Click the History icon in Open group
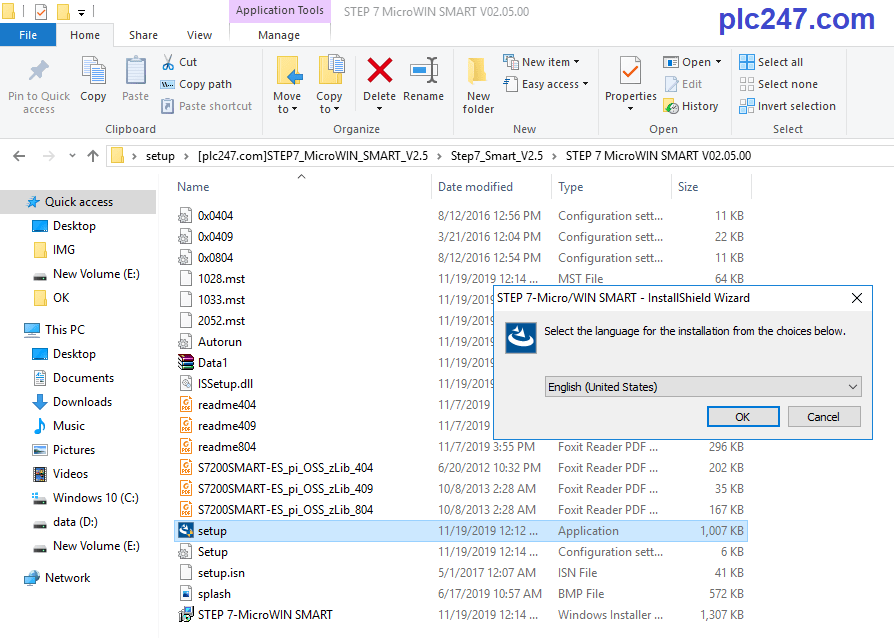 (671, 106)
